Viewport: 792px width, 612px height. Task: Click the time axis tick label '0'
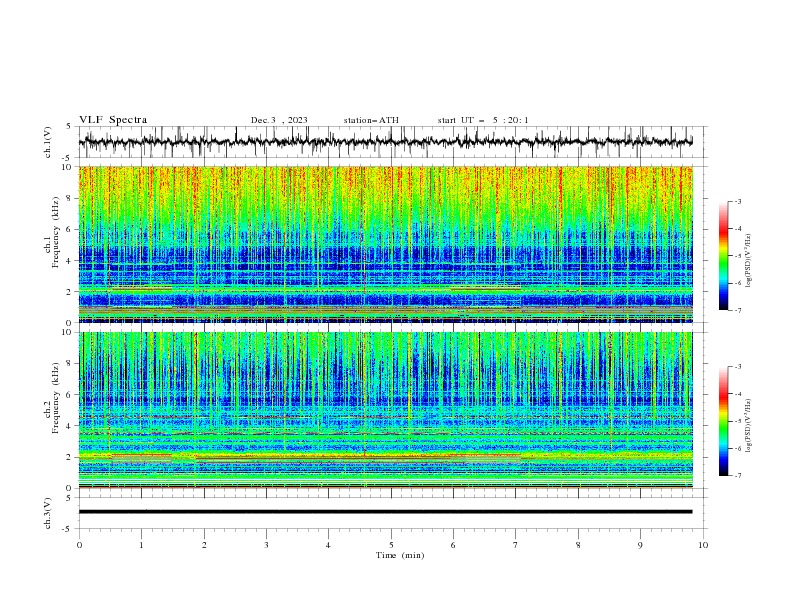tap(79, 545)
